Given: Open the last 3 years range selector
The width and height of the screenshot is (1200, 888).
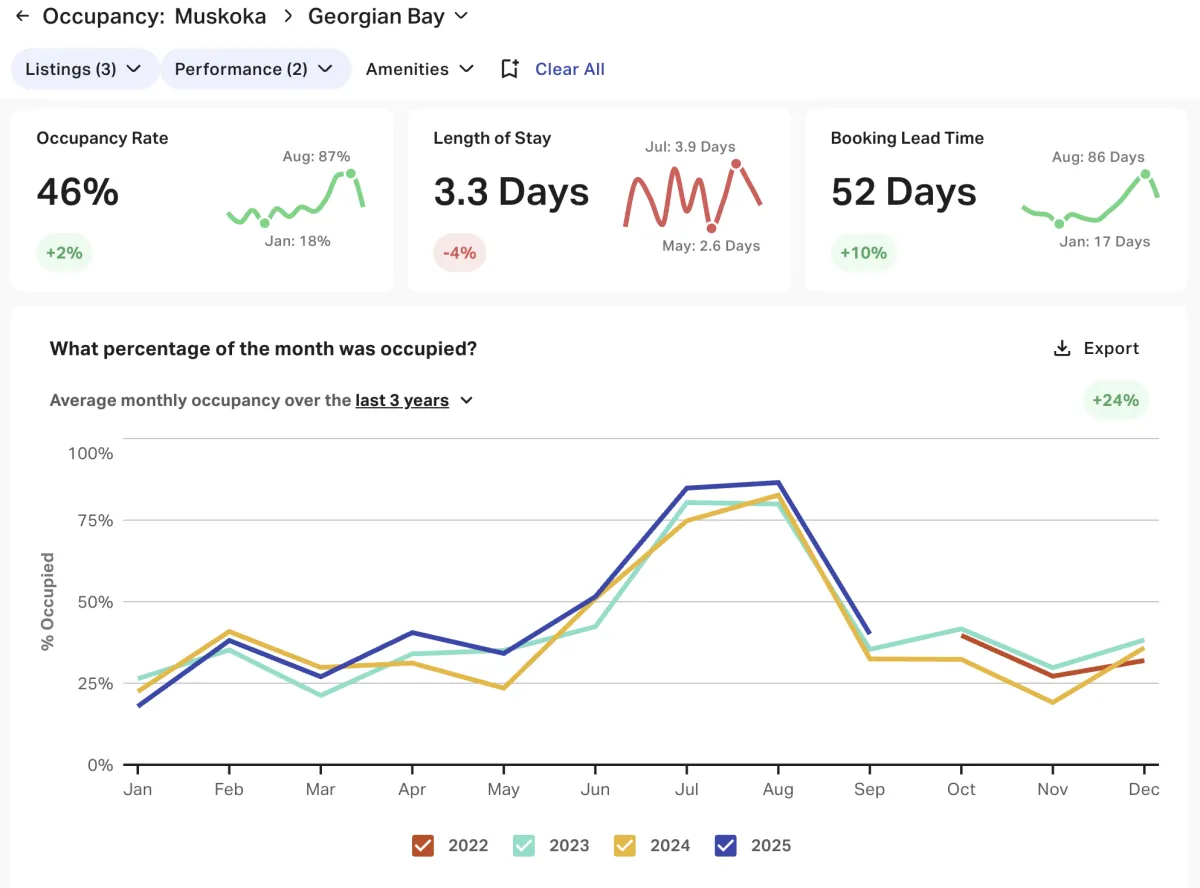Looking at the screenshot, I should coord(413,400).
